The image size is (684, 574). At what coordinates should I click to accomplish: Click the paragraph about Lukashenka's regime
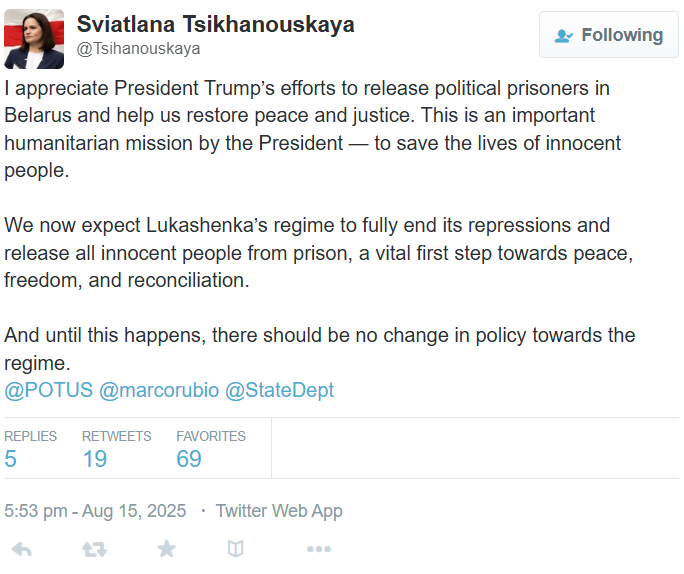click(319, 253)
